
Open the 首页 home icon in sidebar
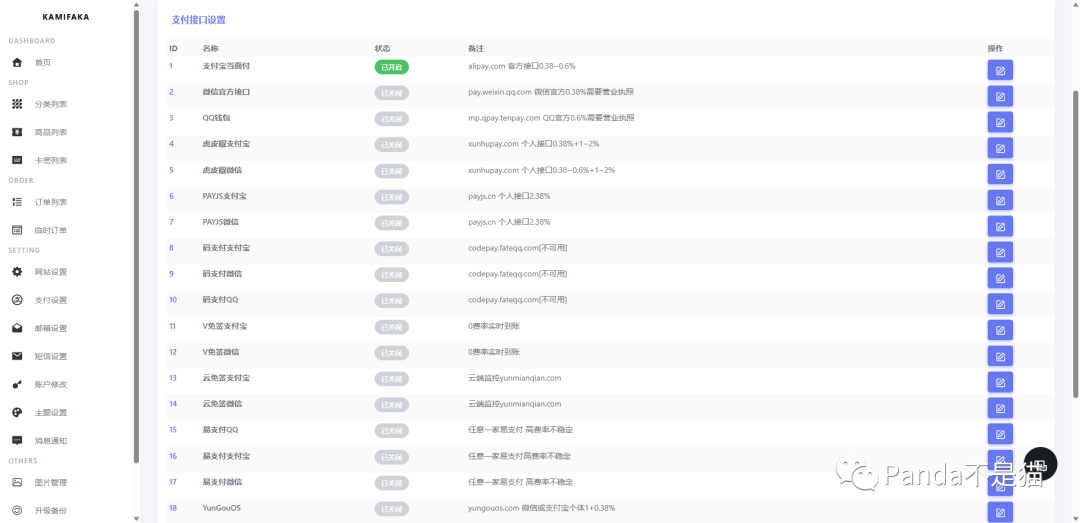pyautogui.click(x=18, y=63)
